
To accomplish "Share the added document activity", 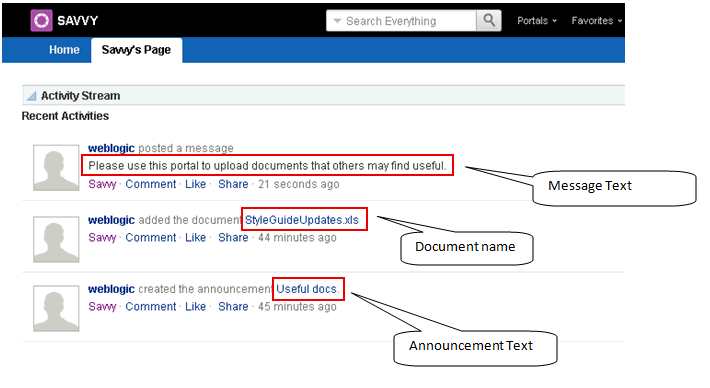I will tap(233, 238).
